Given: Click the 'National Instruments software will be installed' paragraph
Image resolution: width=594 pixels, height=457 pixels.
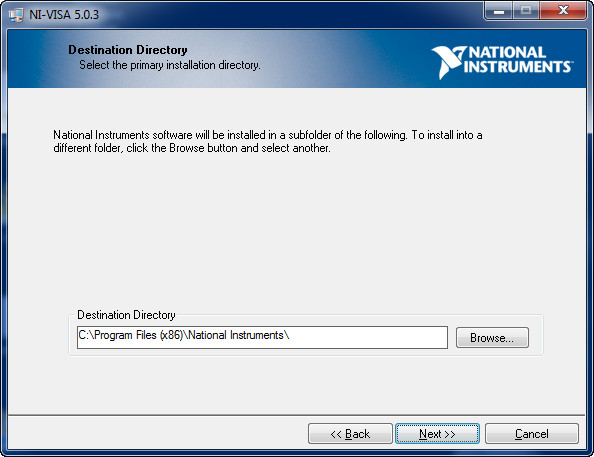Looking at the screenshot, I should (x=267, y=141).
